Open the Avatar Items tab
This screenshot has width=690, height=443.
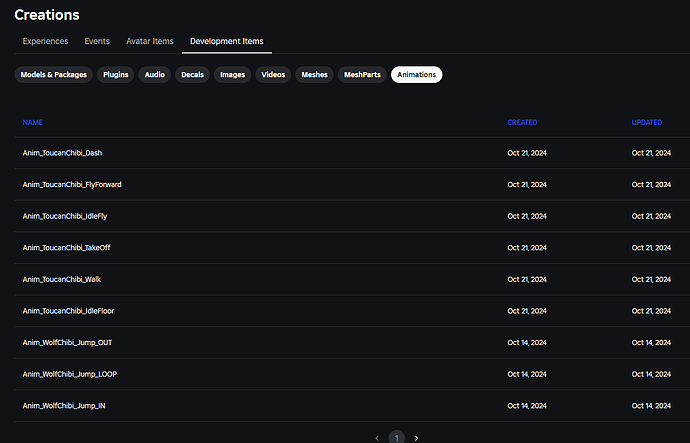pos(150,41)
